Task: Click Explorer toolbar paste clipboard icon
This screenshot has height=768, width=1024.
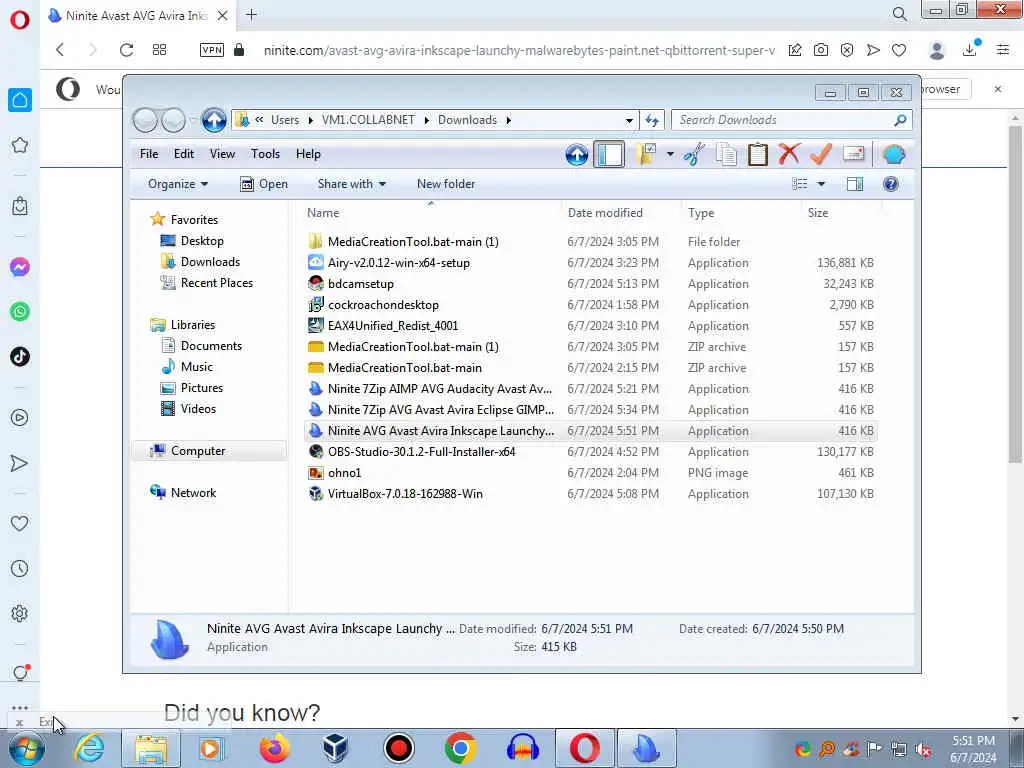Action: pos(758,155)
